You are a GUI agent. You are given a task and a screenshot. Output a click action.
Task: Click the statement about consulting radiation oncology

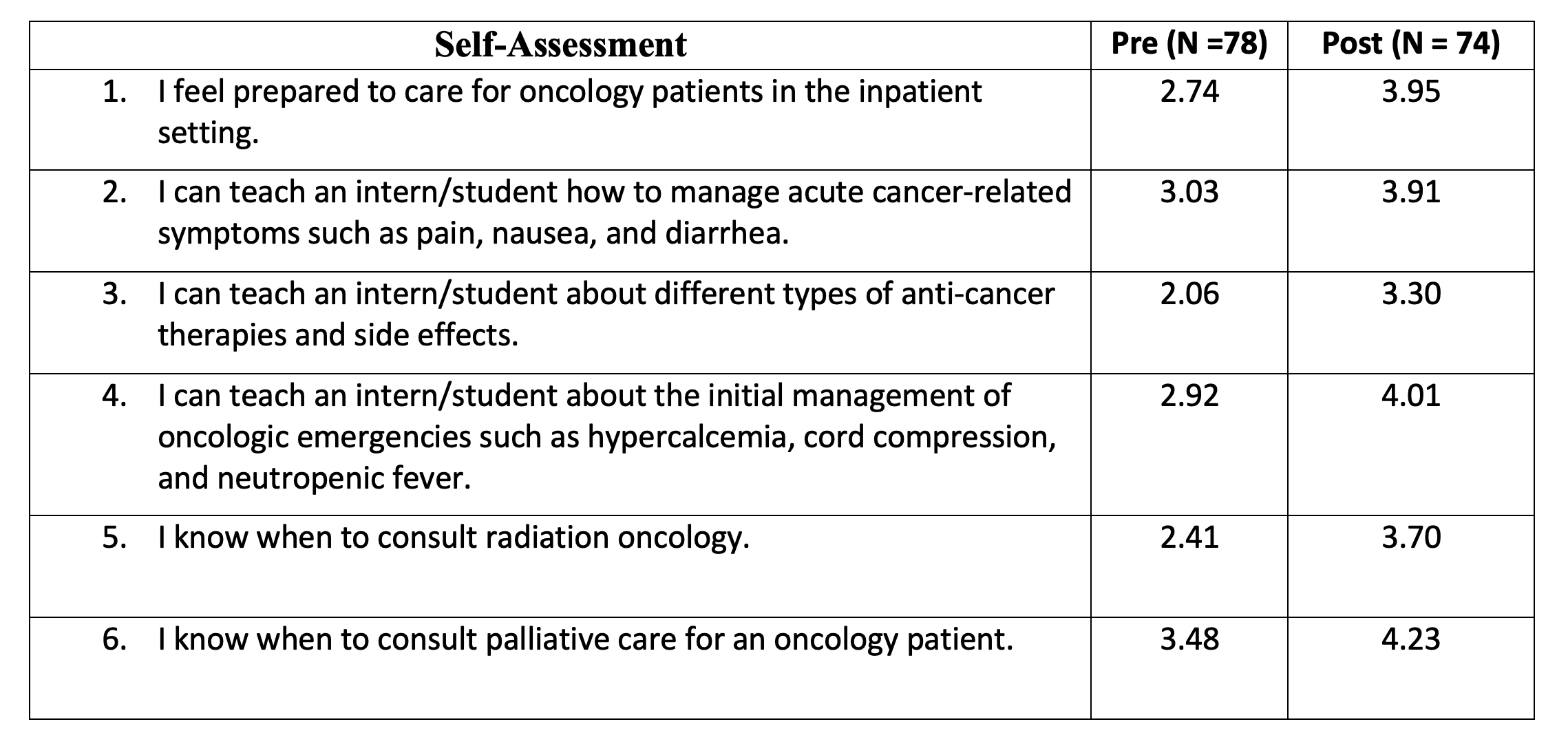tap(453, 537)
